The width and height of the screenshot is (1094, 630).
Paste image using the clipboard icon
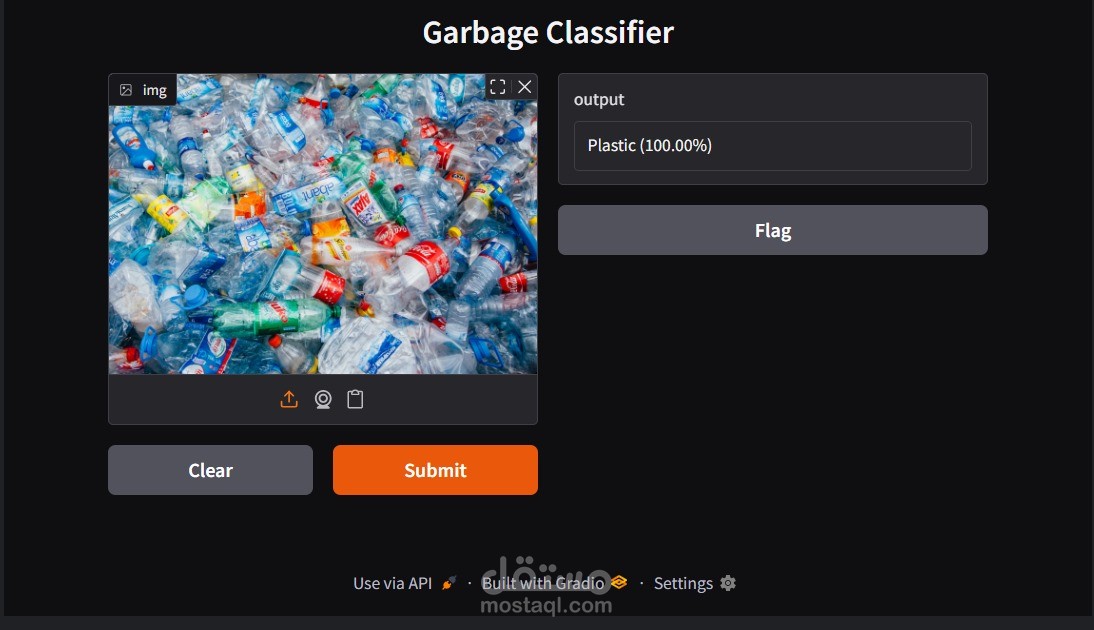tap(355, 399)
